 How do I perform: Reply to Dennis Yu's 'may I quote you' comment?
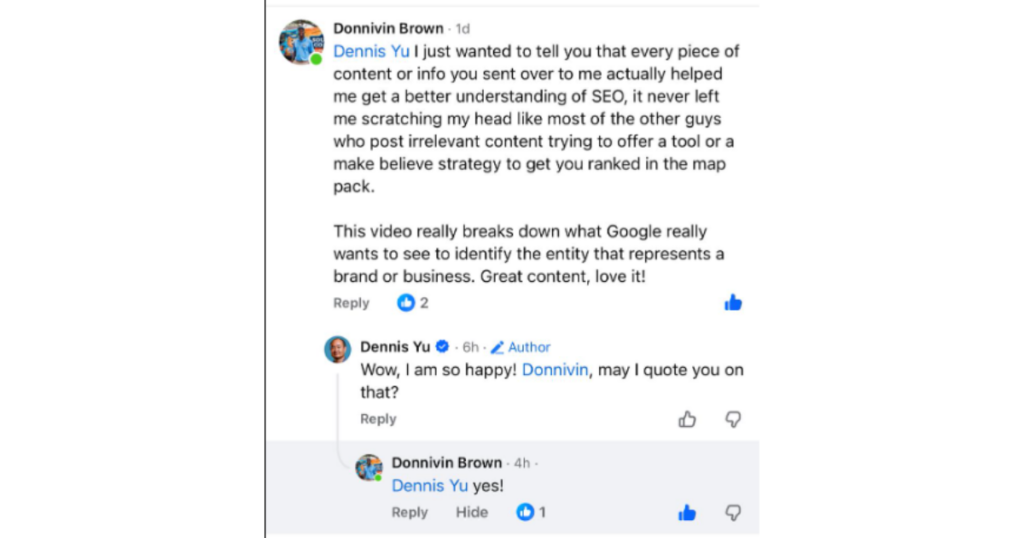tap(378, 419)
